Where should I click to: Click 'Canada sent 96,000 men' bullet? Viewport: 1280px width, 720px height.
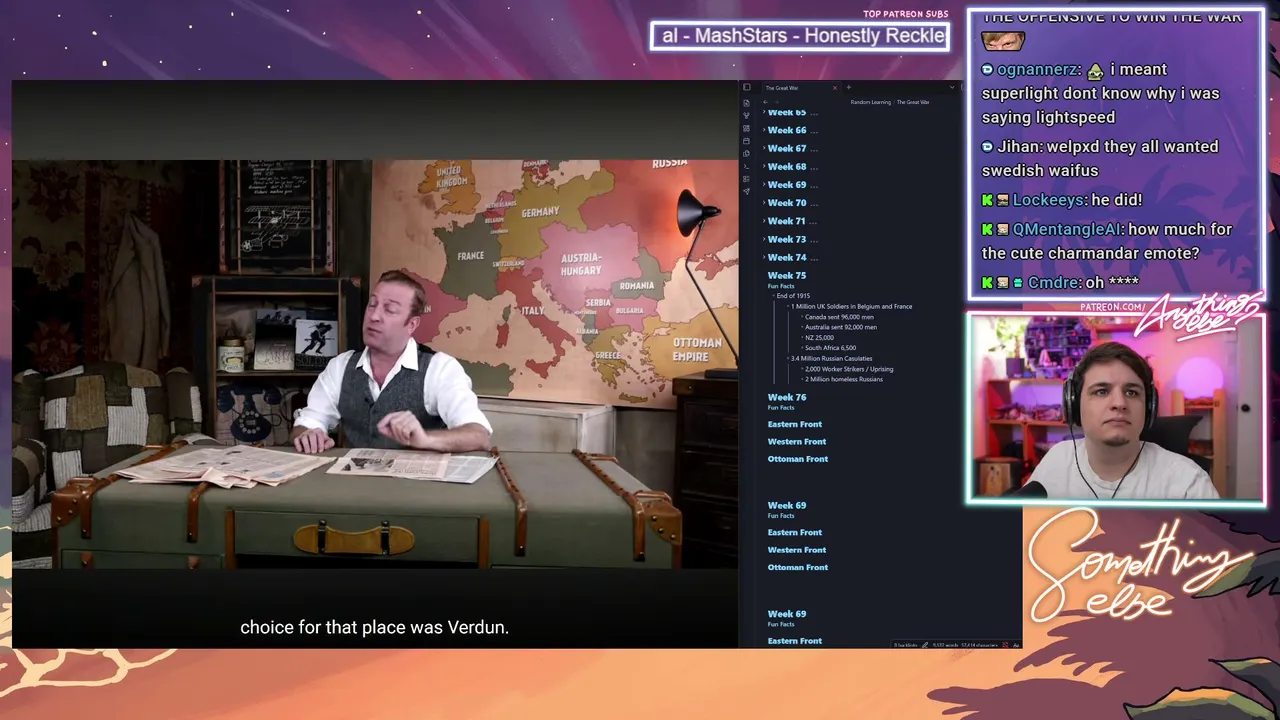pos(839,317)
